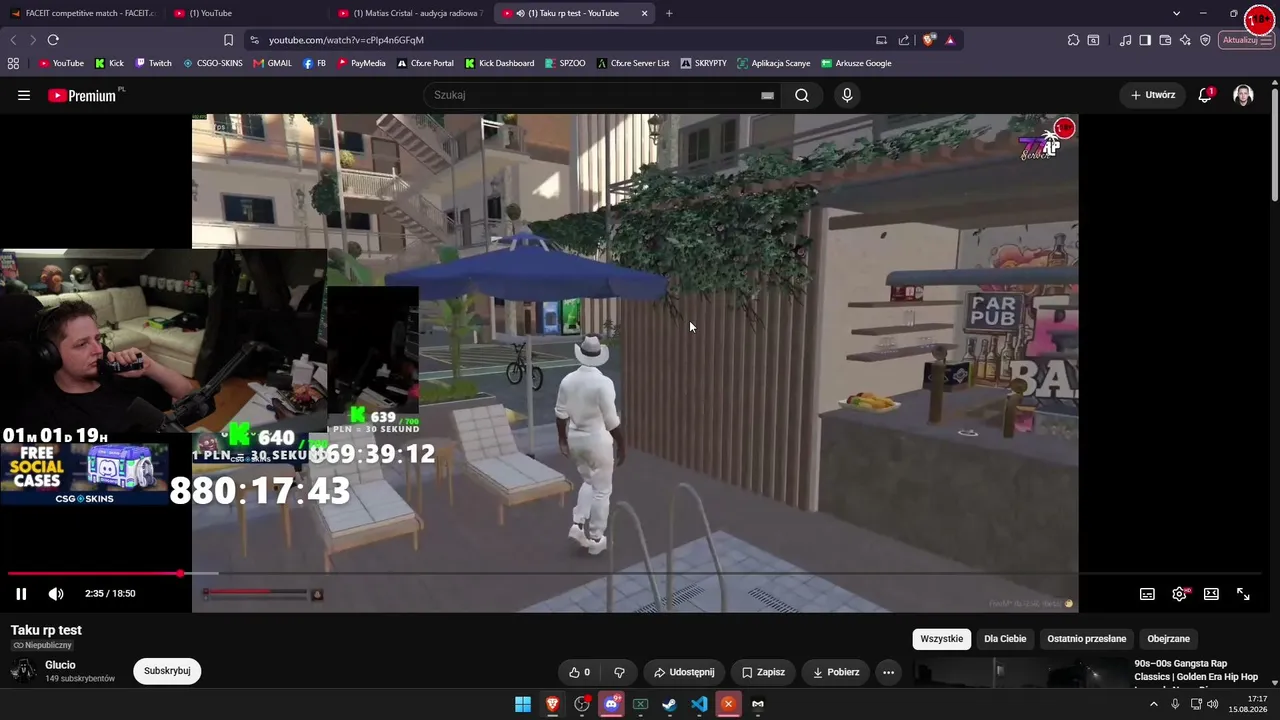This screenshot has width=1280, height=720.
Task: Close the Taku rp test tab
Action: coord(644,13)
